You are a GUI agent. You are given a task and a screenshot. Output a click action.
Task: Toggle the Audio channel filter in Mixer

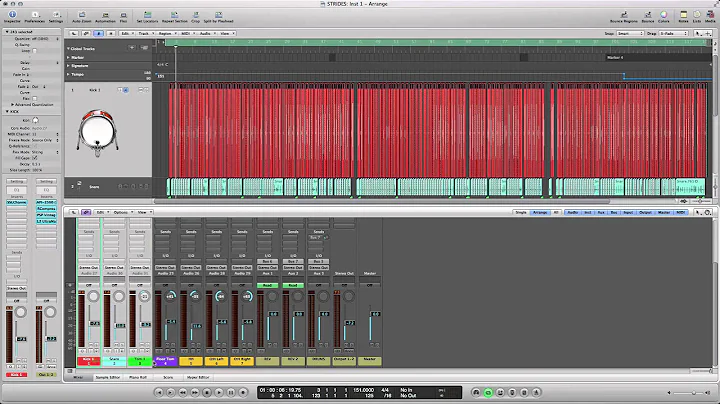573,213
